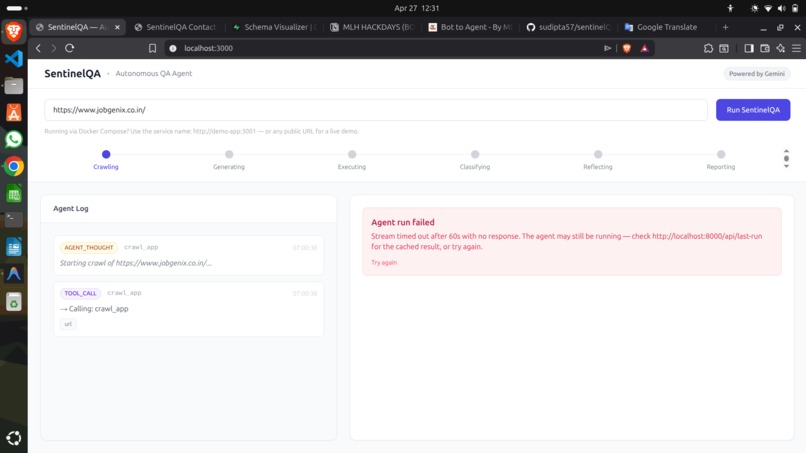This screenshot has width=806, height=453.
Task: Select the Reporting stage dot
Action: (x=721, y=154)
